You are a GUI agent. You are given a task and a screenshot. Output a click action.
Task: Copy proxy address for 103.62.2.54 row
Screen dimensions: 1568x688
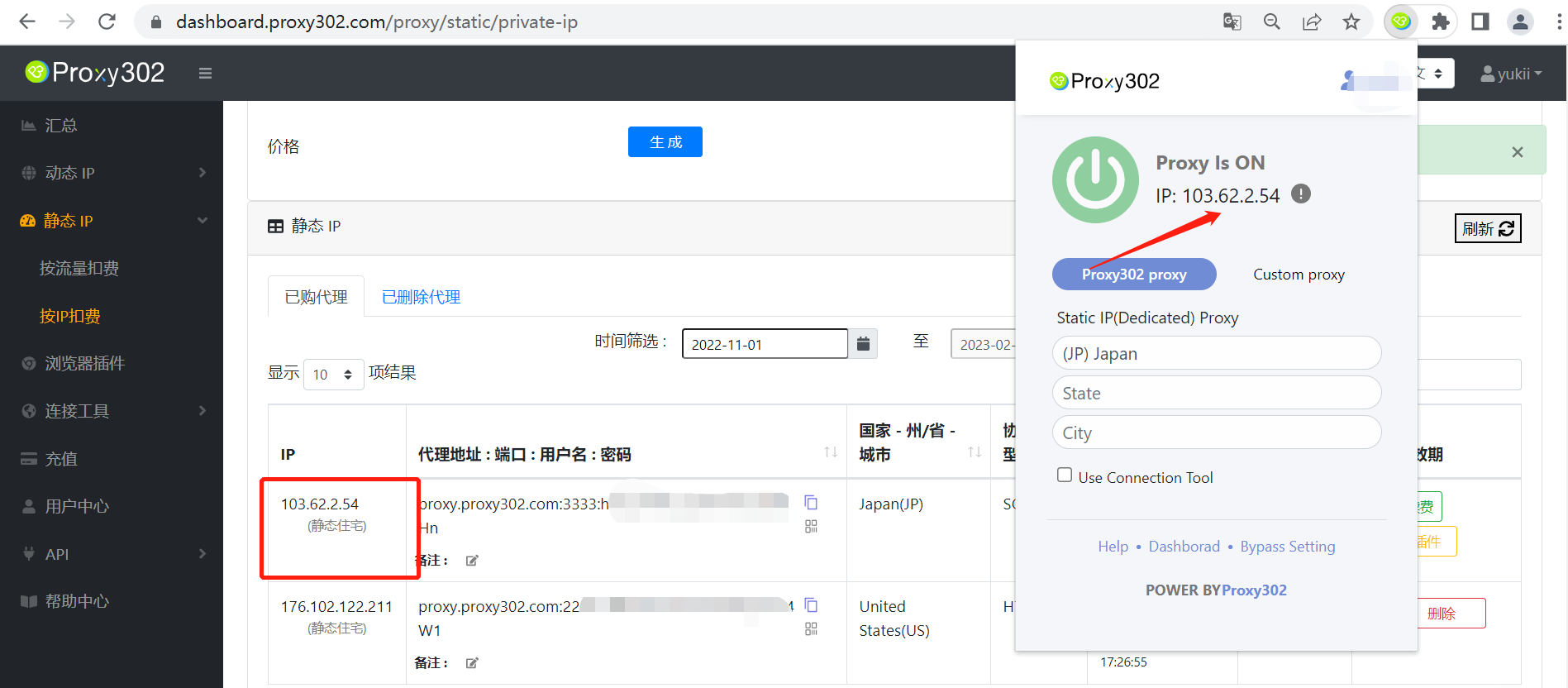[811, 503]
